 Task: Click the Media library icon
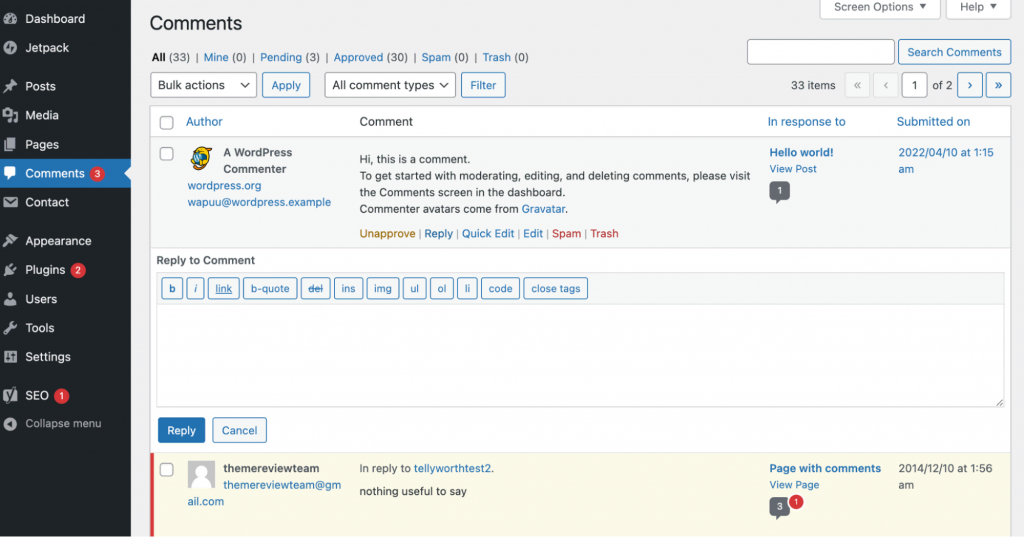click(10, 115)
